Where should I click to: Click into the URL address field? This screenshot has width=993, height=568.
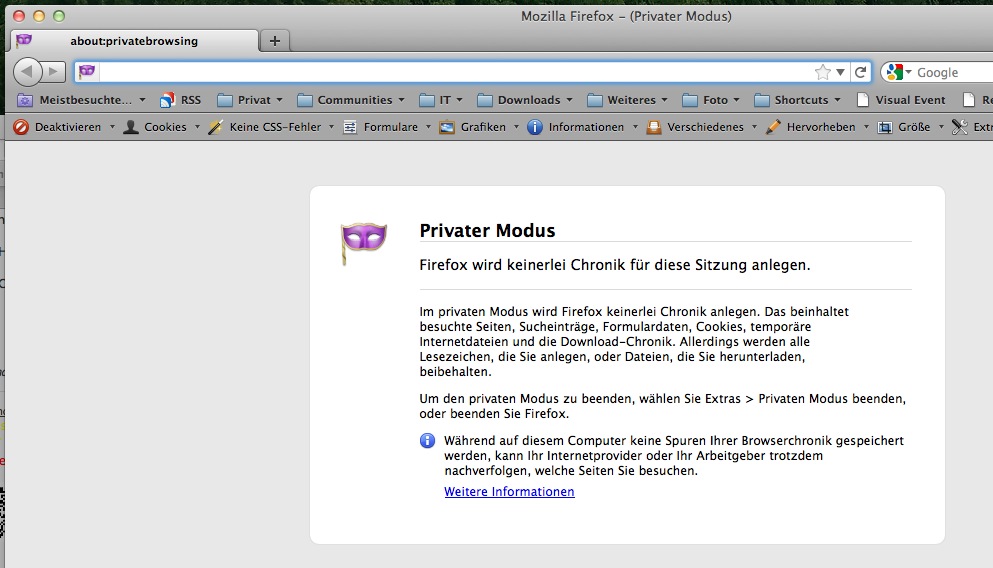(450, 72)
